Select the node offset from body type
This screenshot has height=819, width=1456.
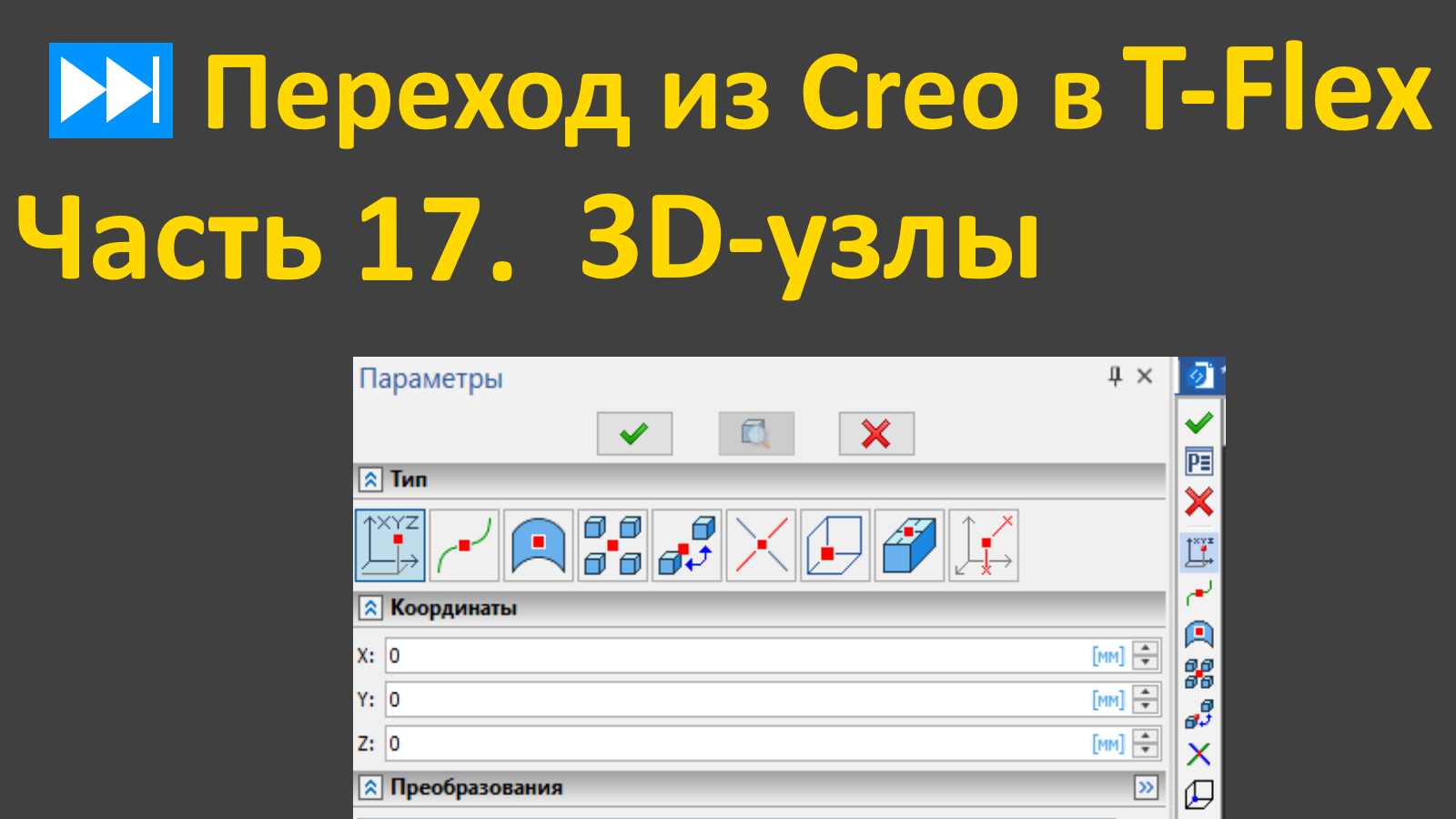pos(687,545)
